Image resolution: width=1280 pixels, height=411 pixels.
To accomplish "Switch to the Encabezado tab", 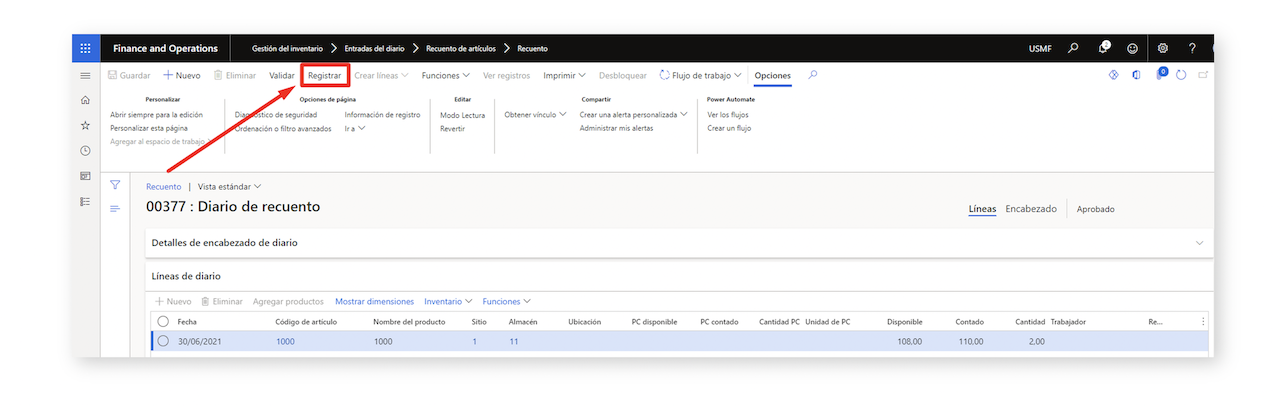I will tap(1031, 209).
